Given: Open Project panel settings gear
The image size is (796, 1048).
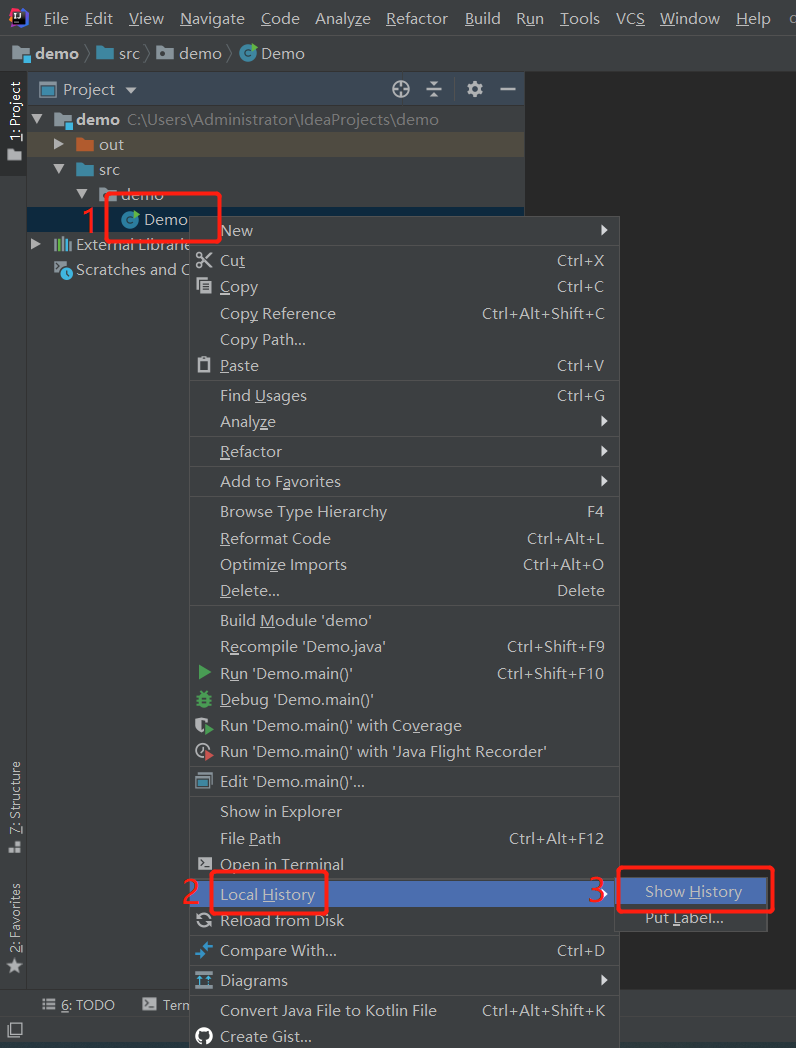Looking at the screenshot, I should point(475,89).
